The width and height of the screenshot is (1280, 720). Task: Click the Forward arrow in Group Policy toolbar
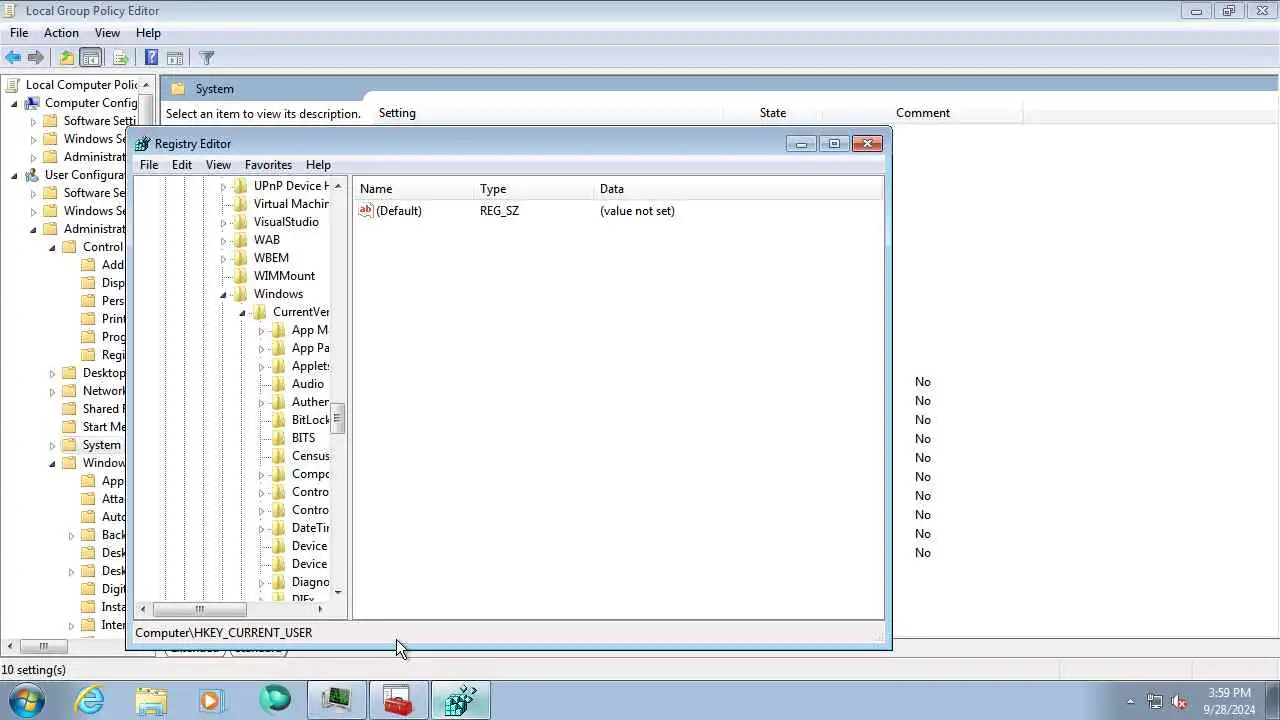[36, 58]
